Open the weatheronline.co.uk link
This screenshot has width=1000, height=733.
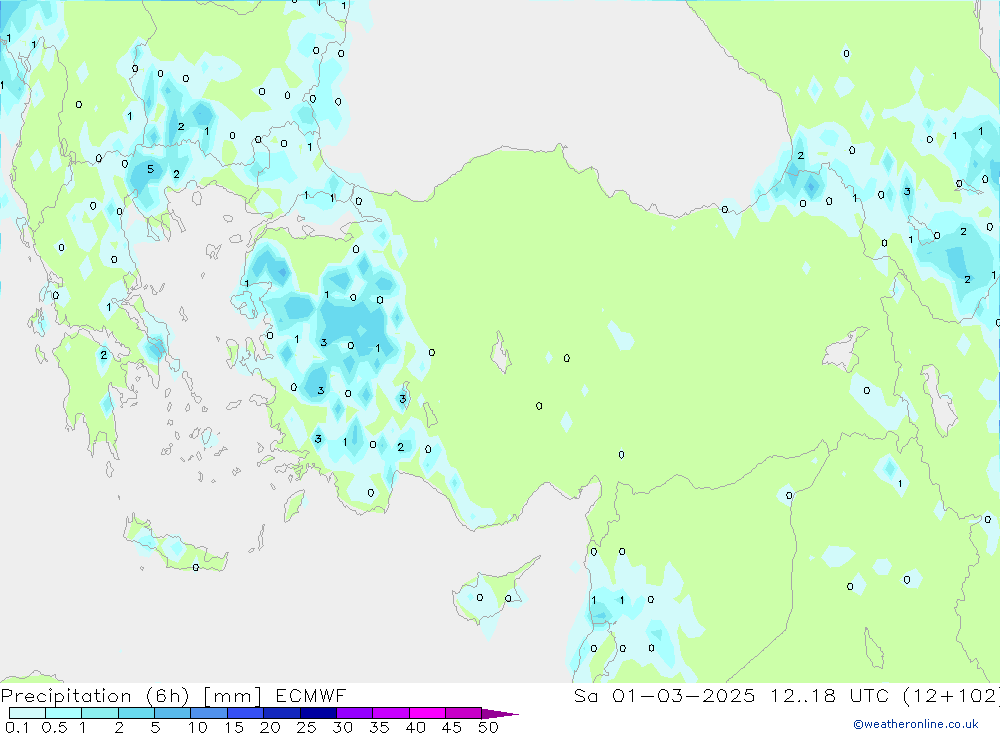click(x=916, y=723)
